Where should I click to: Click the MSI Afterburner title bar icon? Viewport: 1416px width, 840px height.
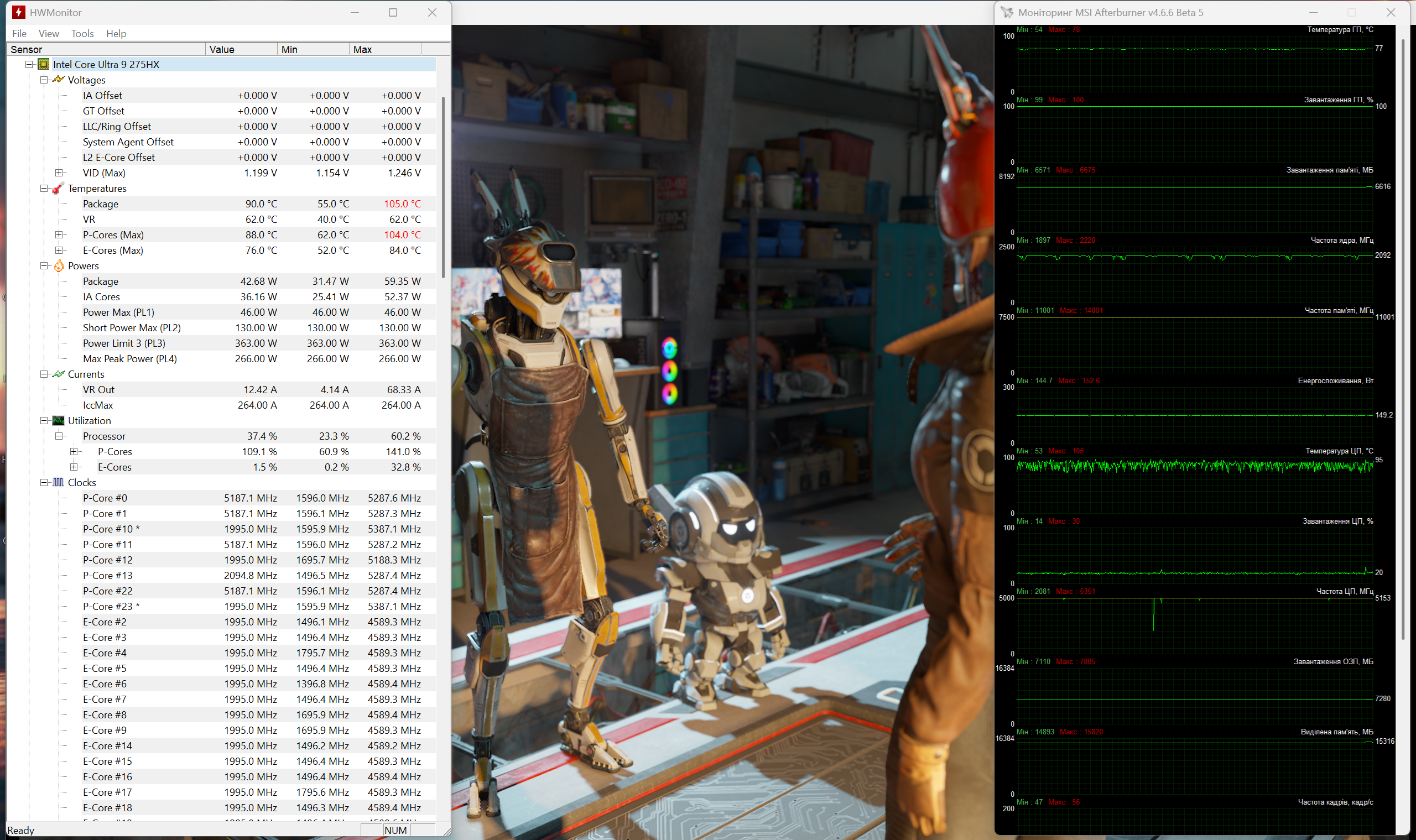[1007, 12]
